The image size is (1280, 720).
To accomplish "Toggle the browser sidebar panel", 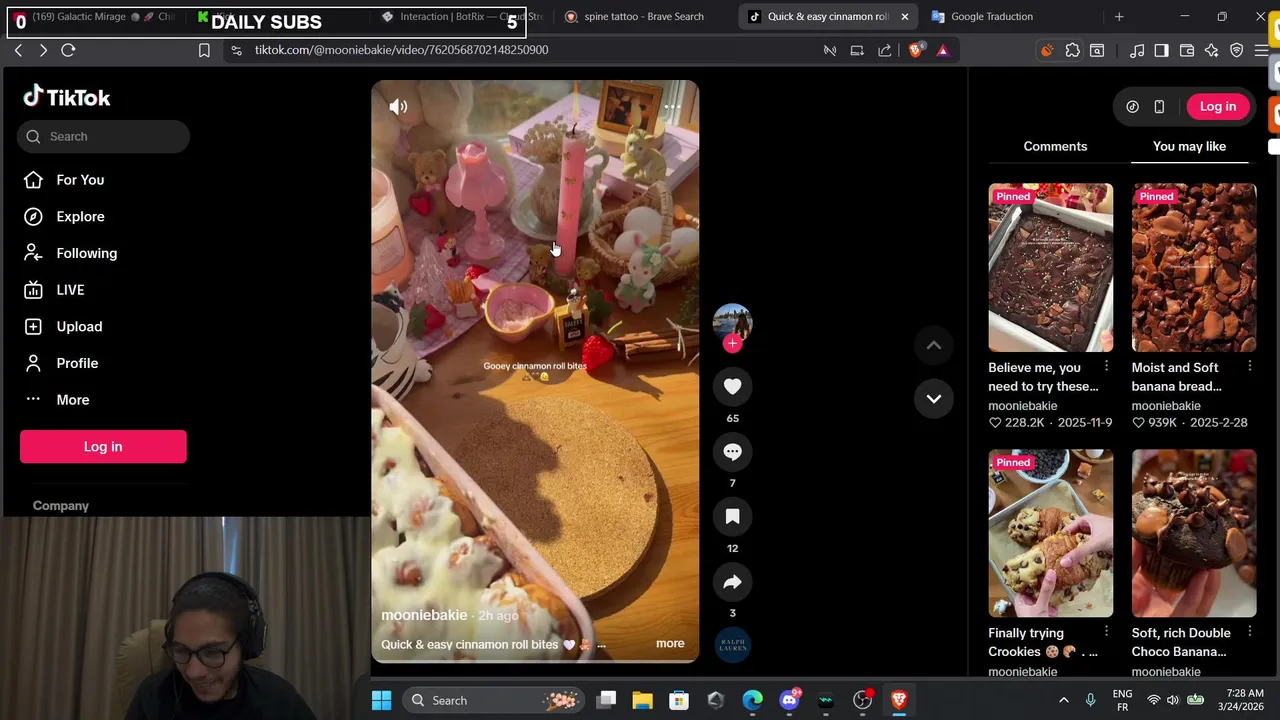I will click(1161, 50).
